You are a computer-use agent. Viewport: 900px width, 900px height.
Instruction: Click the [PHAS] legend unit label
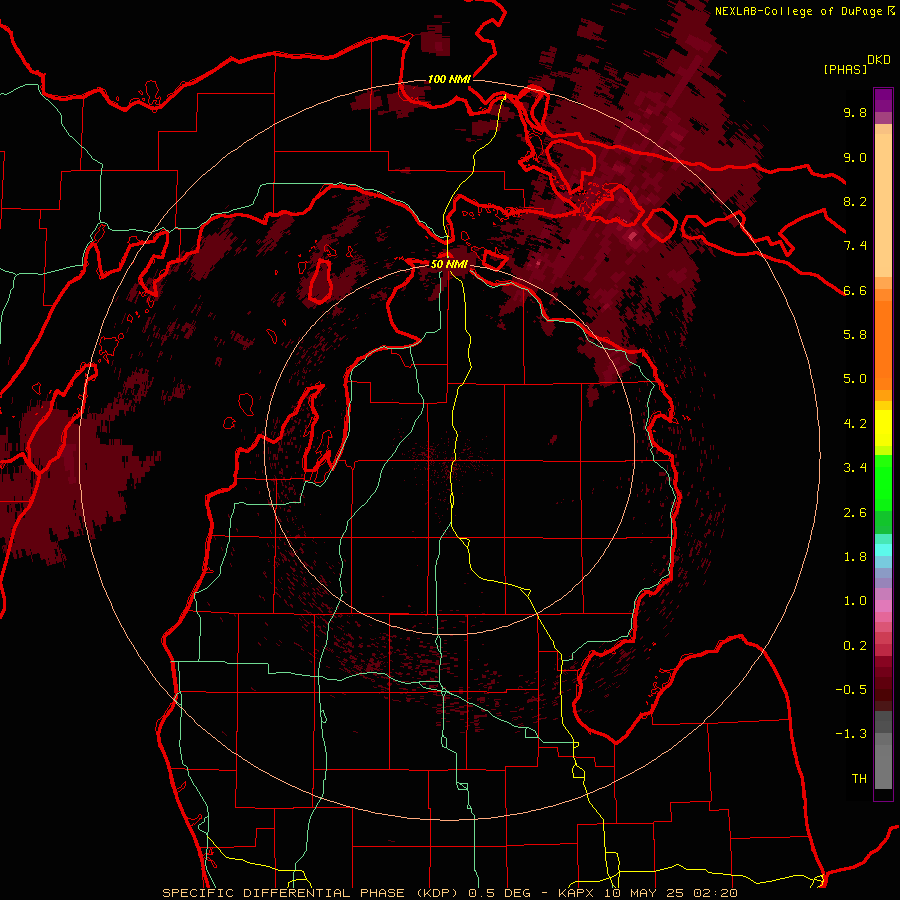845,69
